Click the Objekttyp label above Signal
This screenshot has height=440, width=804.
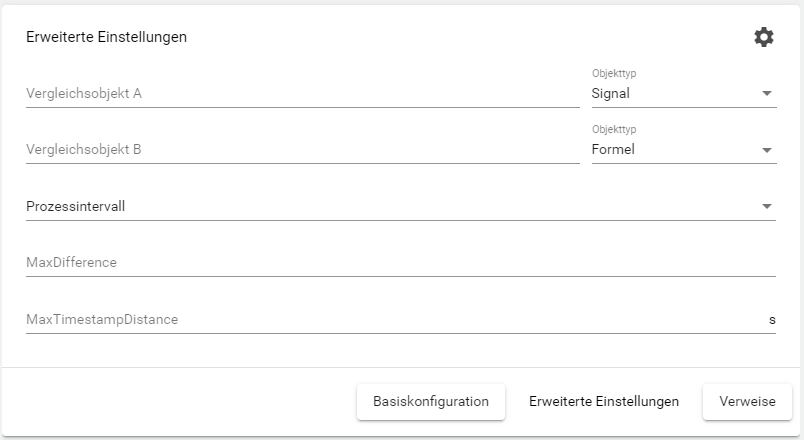tap(614, 73)
